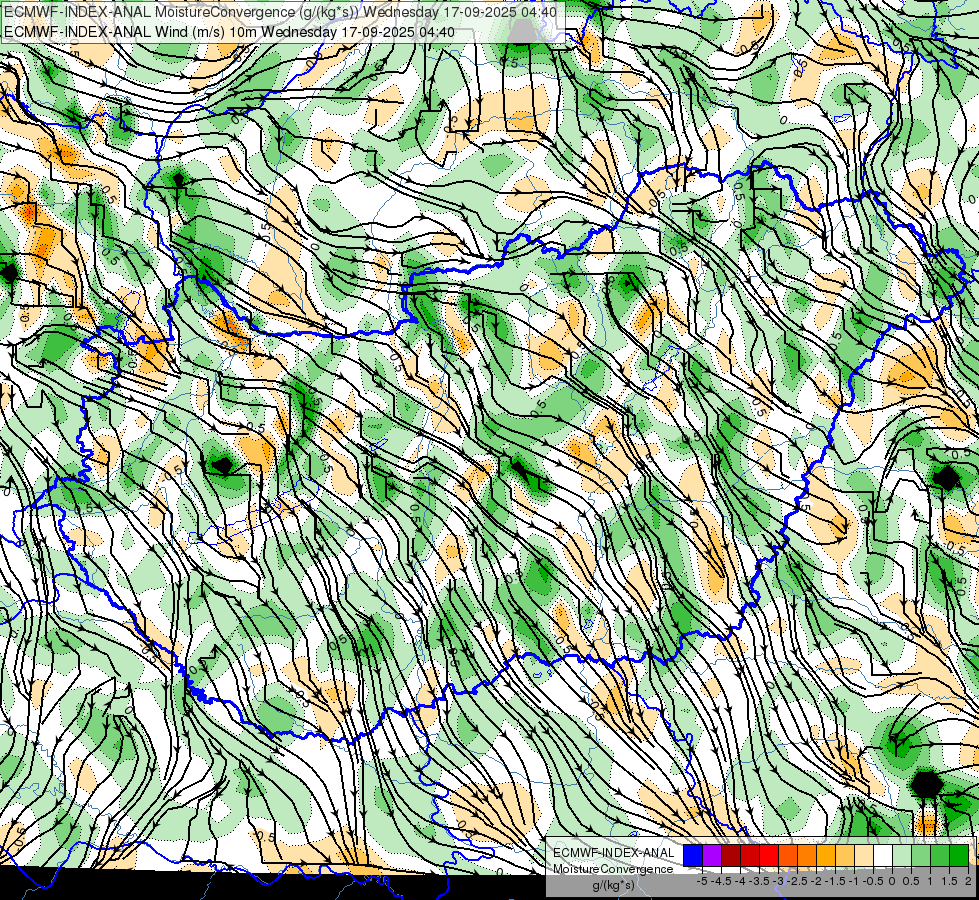The width and height of the screenshot is (979, 900).
Task: Click the white legend swatch before 0
Action: tap(883, 855)
